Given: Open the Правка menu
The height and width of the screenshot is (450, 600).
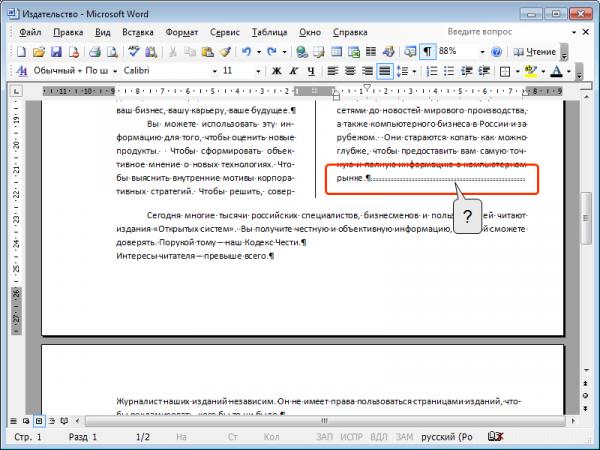Looking at the screenshot, I should (x=68, y=32).
